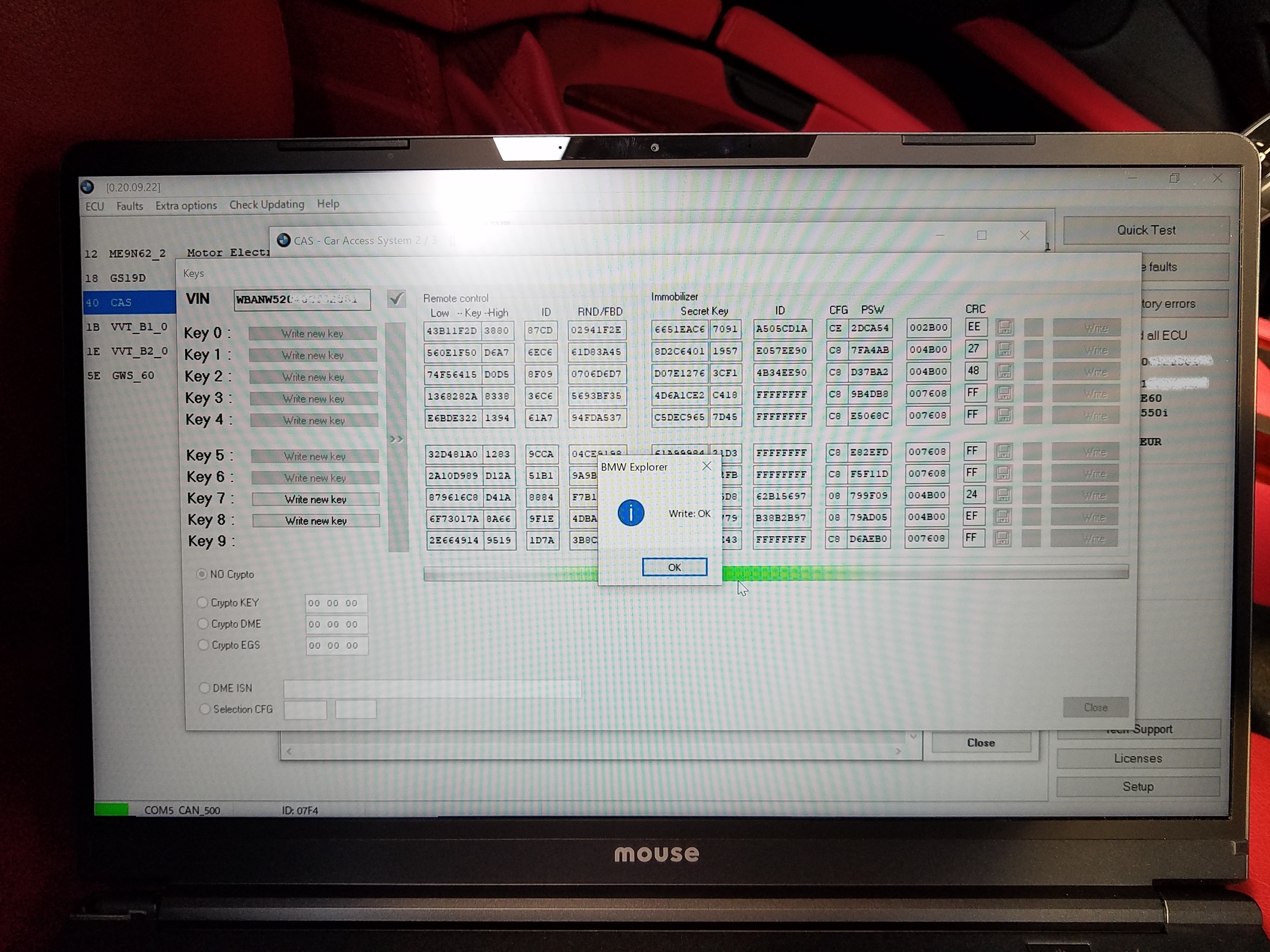
Task: Open Setup
Action: (x=1138, y=787)
